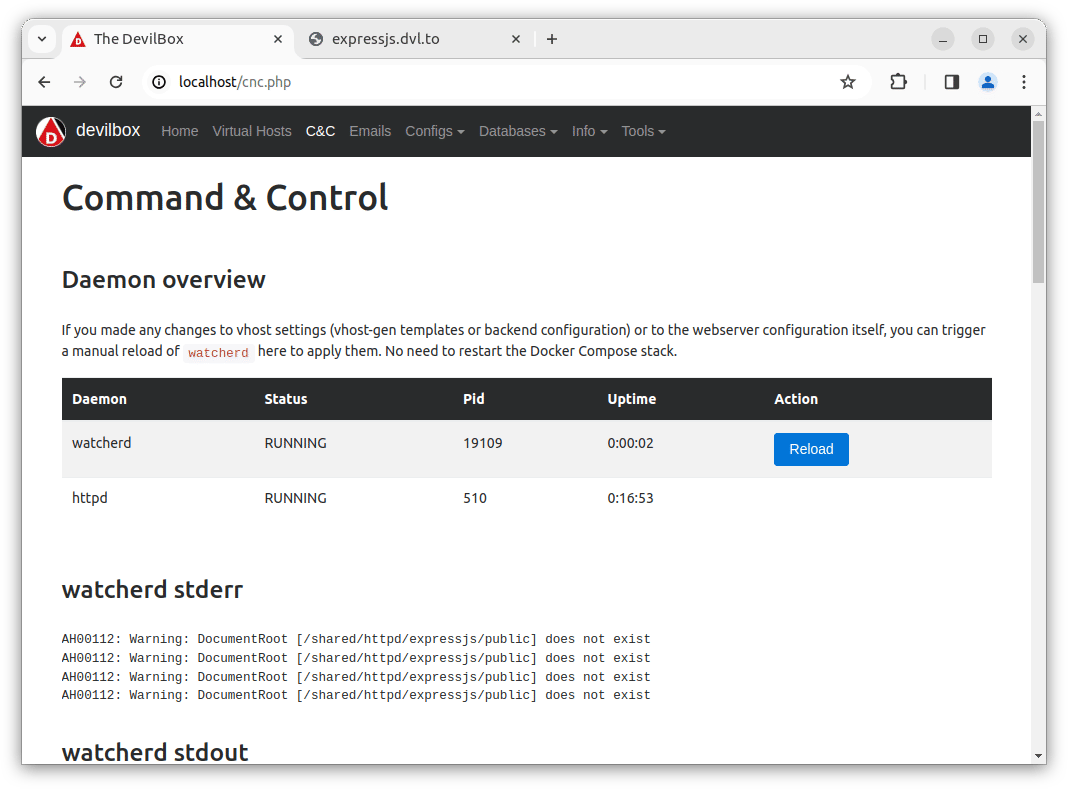Expand the Configs dropdown menu

[434, 131]
